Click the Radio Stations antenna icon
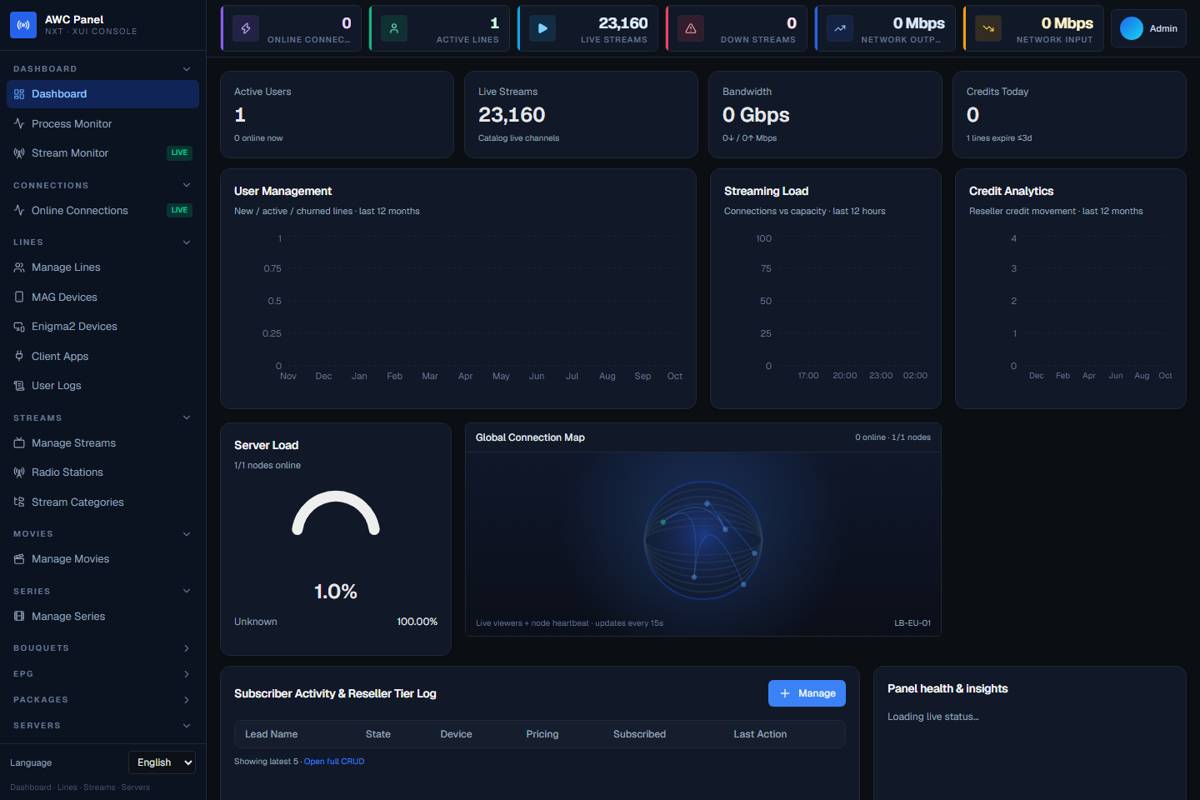The height and width of the screenshot is (800, 1200). (19, 472)
